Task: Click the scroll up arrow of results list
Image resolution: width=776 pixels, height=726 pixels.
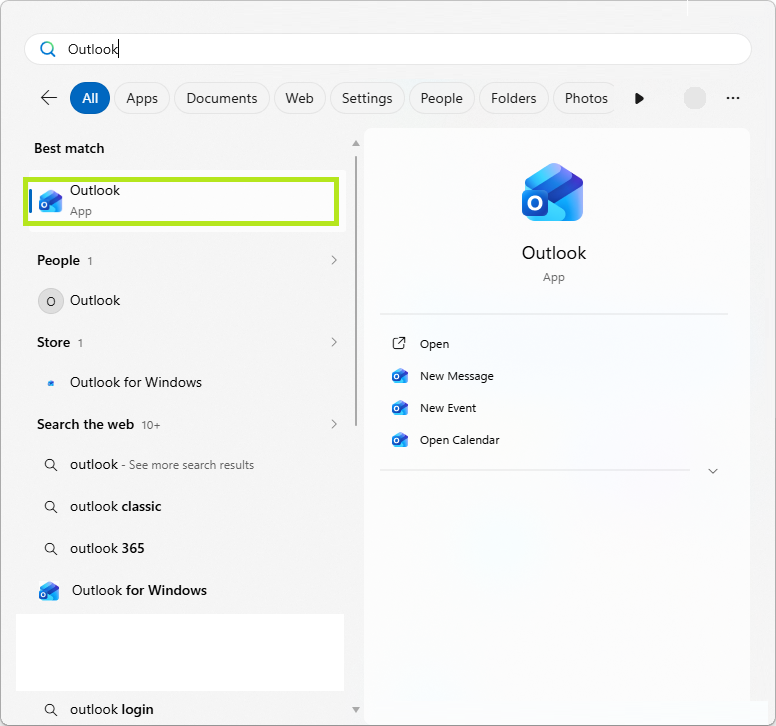Action: click(x=355, y=144)
